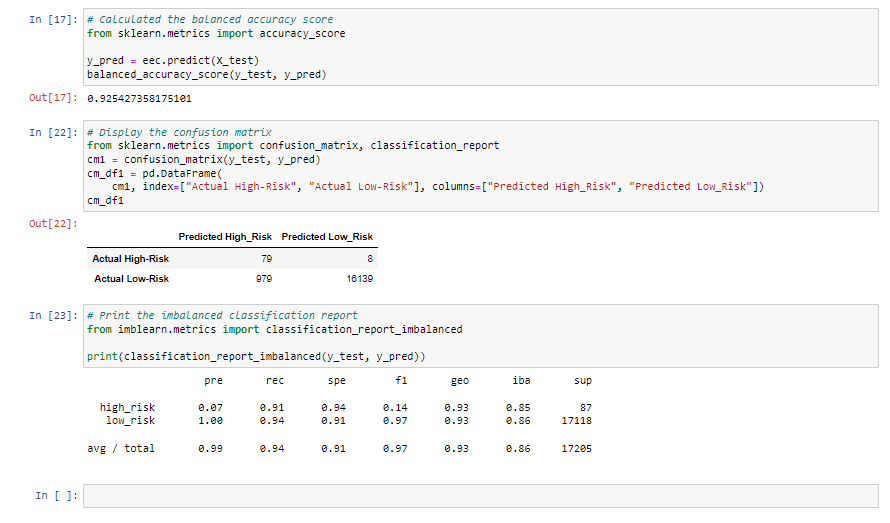This screenshot has height=523, width=890.
Task: Click the high_risk row label in report
Action: [127, 407]
